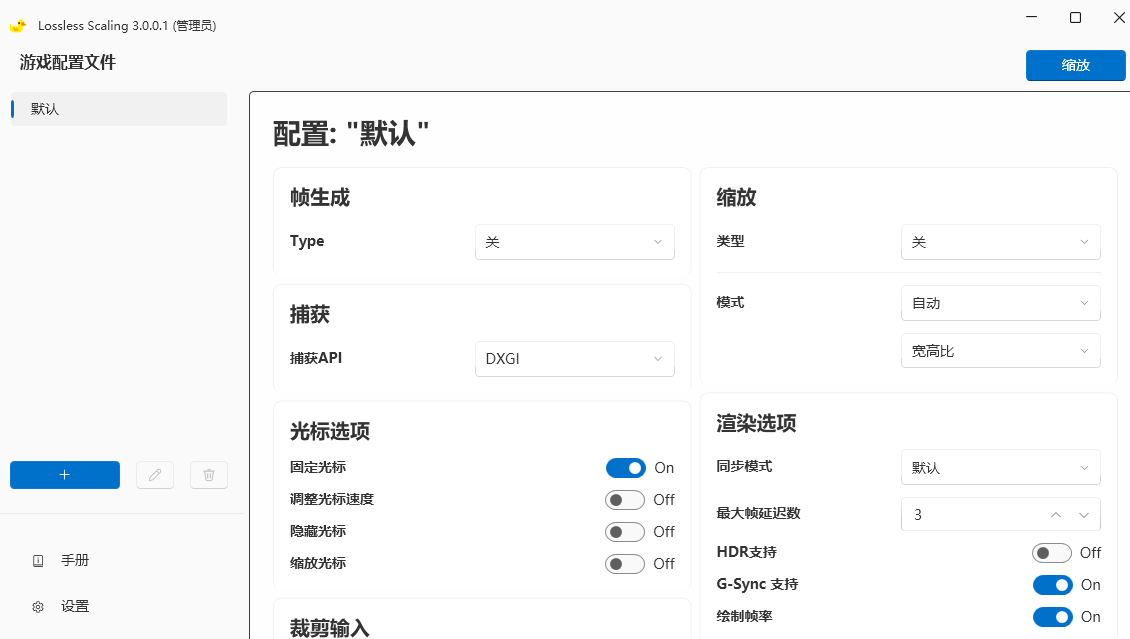Open 手册 in sidebar
Screen dimensions: 1130x639
(74, 560)
